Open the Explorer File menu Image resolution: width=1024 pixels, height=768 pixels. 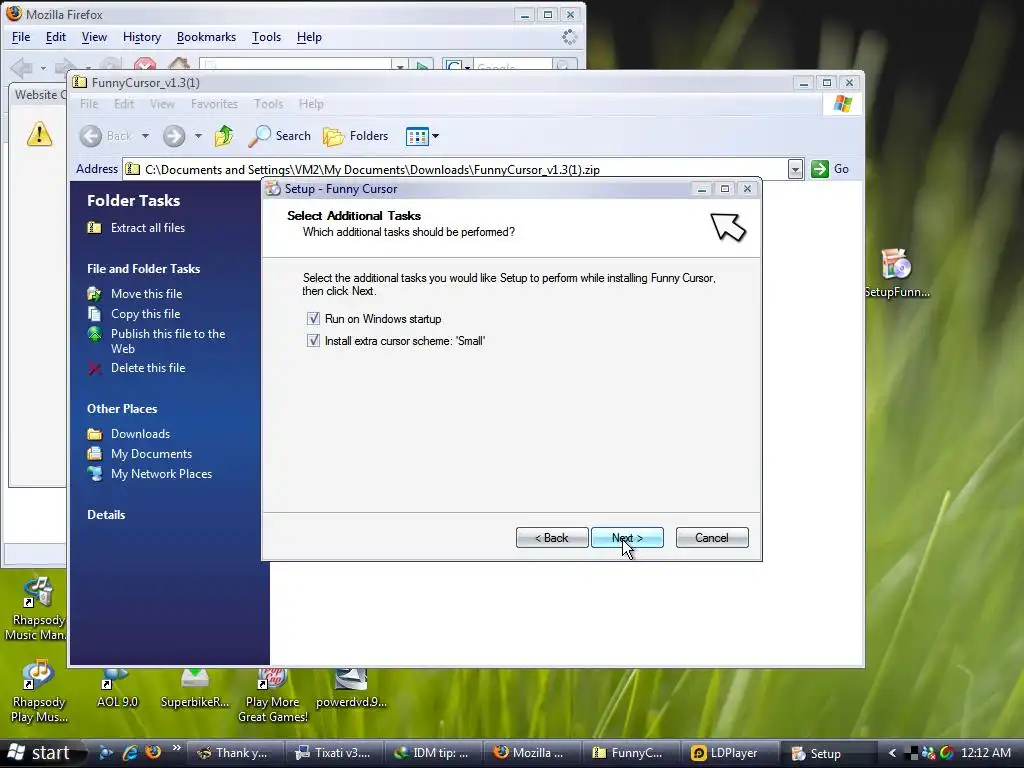[x=89, y=104]
